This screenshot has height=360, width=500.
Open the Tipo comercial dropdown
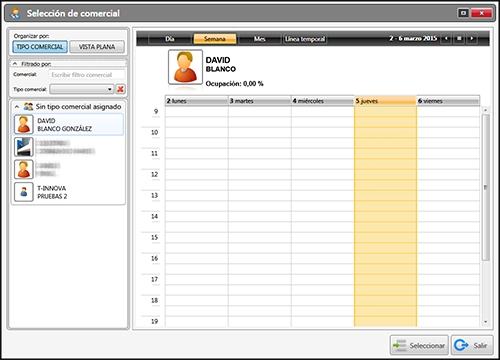pyautogui.click(x=82, y=89)
